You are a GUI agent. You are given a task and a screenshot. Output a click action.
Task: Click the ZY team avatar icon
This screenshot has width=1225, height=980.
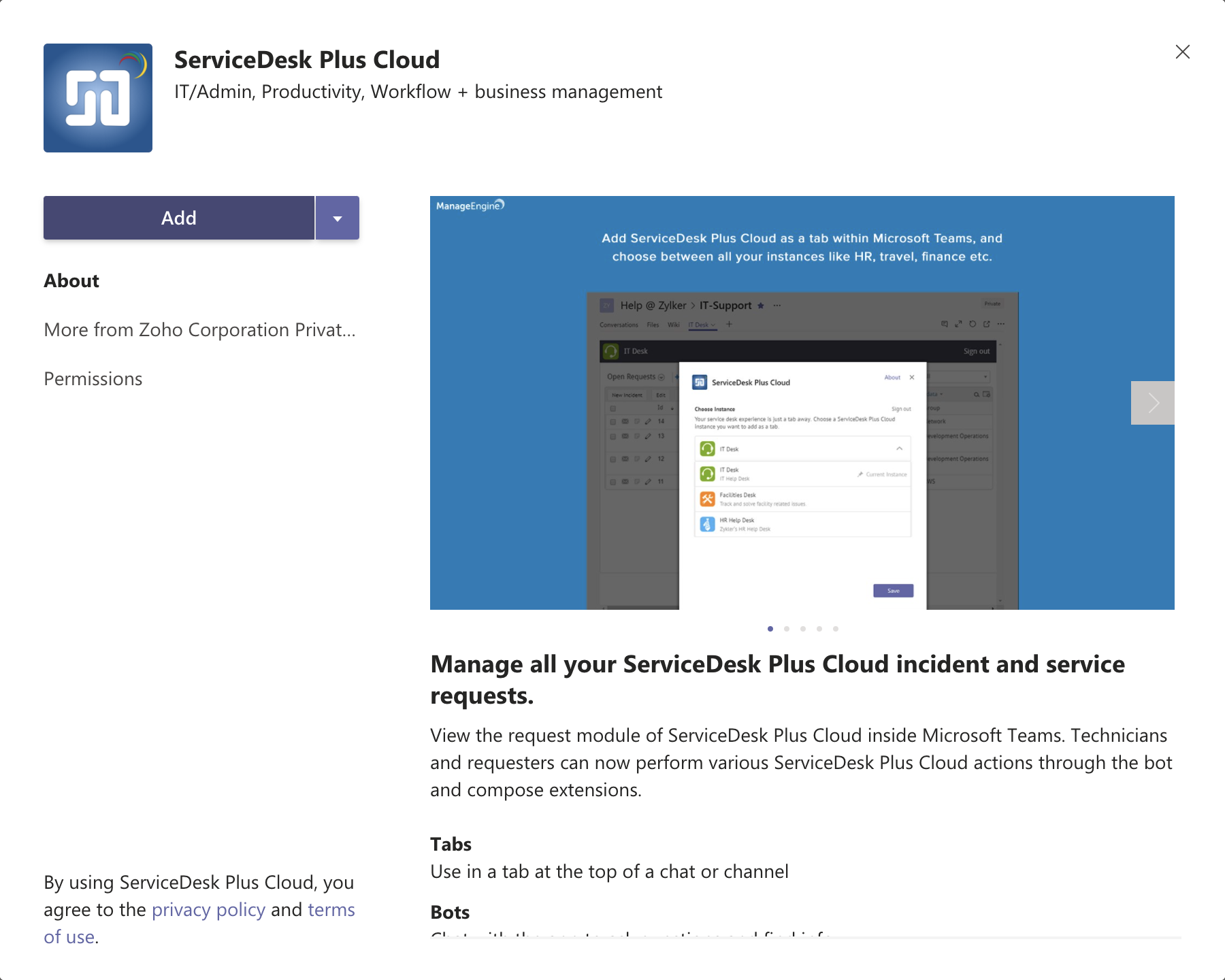pyautogui.click(x=606, y=305)
